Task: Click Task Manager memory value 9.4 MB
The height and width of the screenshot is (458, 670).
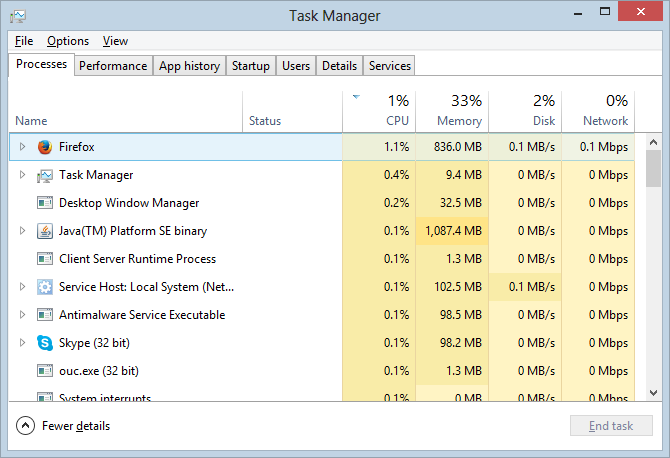Action: 464,175
